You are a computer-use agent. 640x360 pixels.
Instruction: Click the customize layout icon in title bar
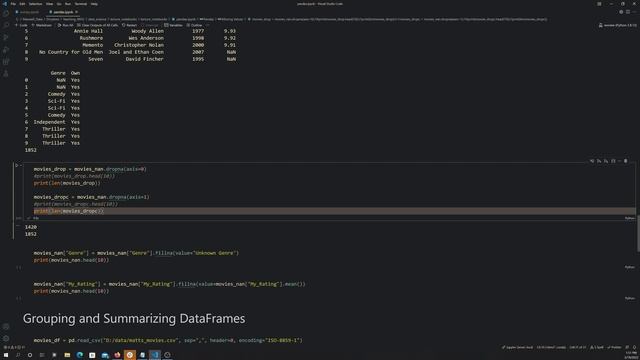click(599, 4)
